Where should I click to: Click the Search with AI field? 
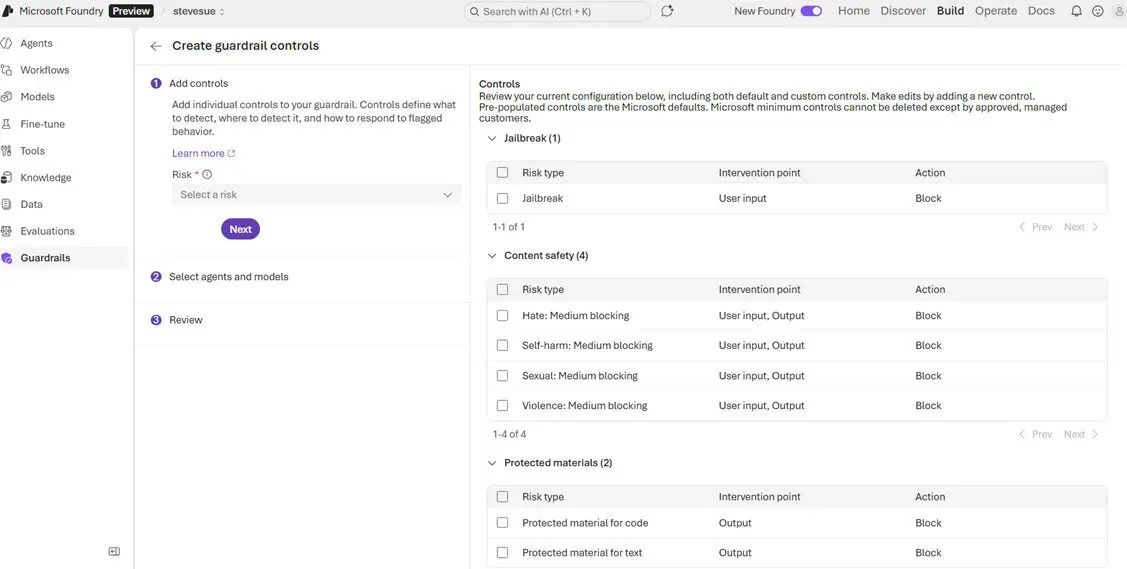click(557, 11)
